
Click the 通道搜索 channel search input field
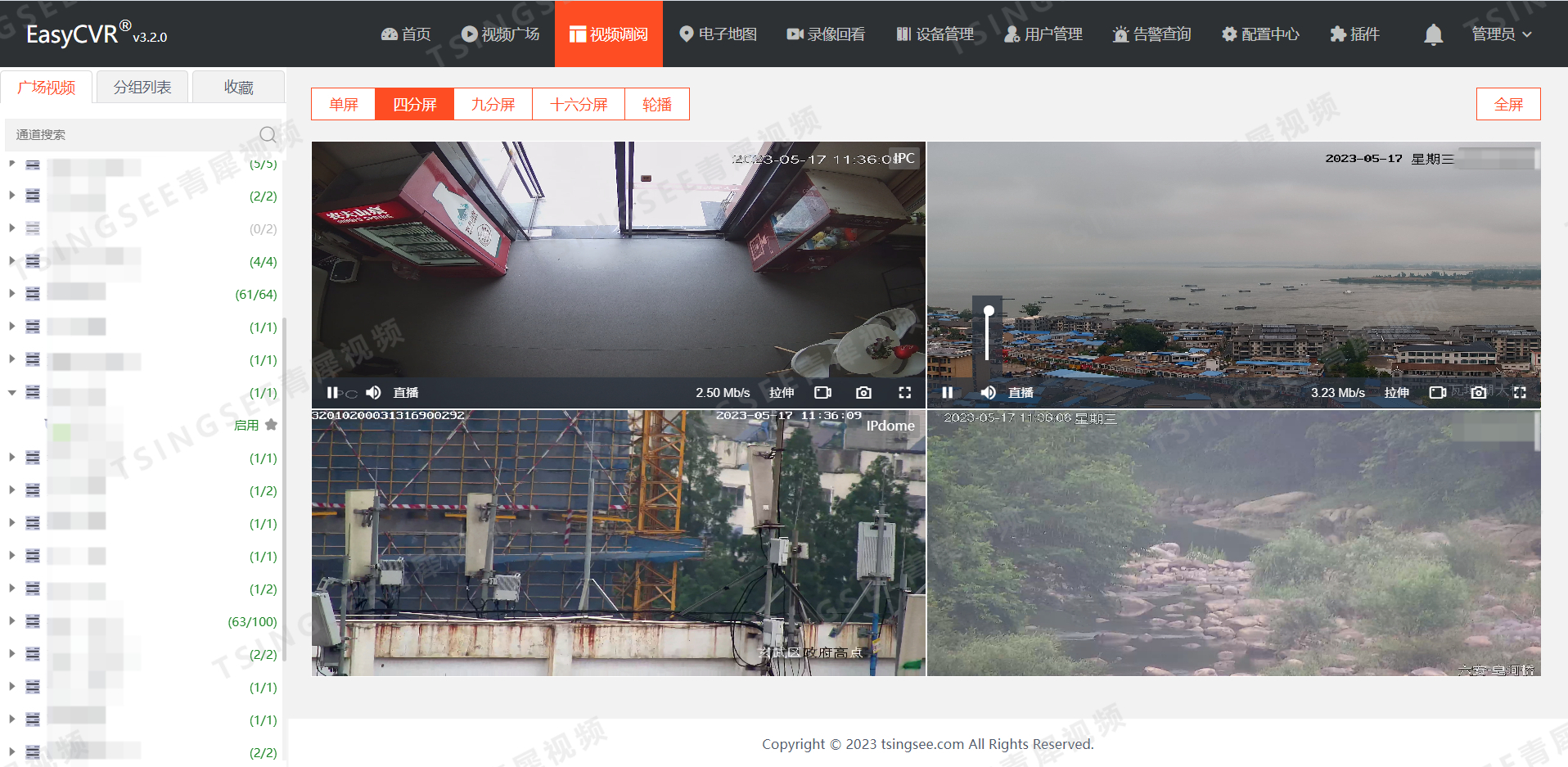coord(123,134)
